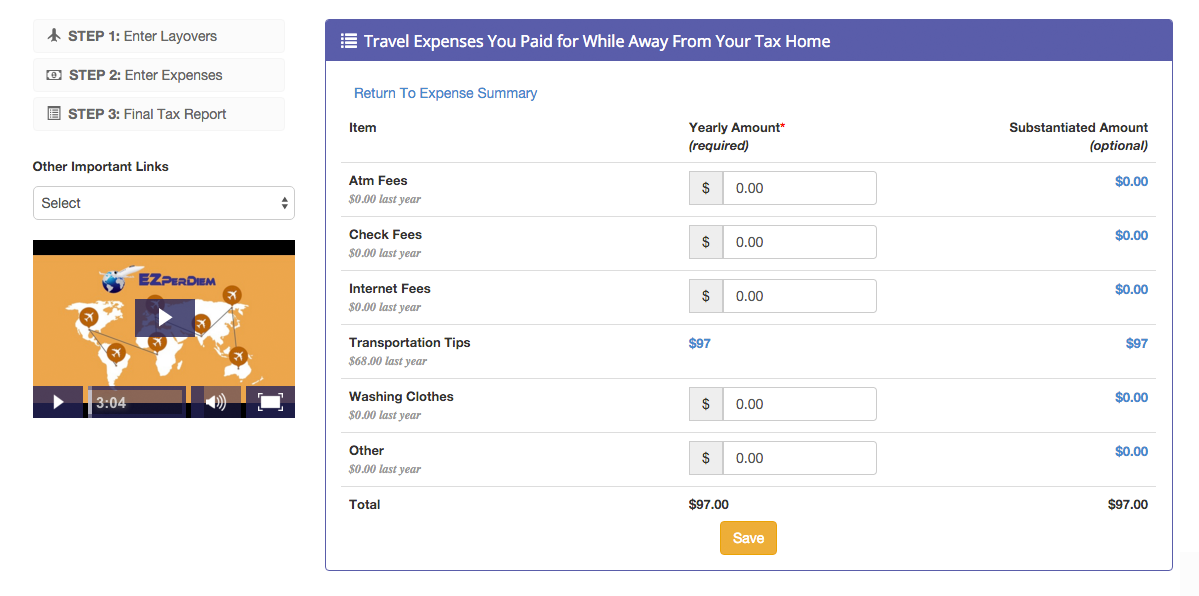
Task: Mute the video with the volume icon
Action: 215,402
